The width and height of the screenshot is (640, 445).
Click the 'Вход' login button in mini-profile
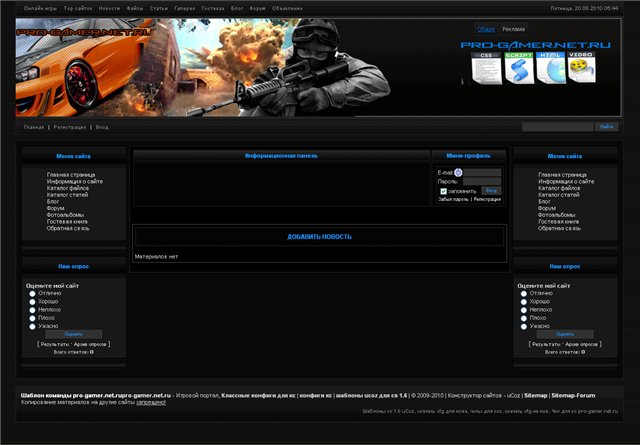(491, 191)
